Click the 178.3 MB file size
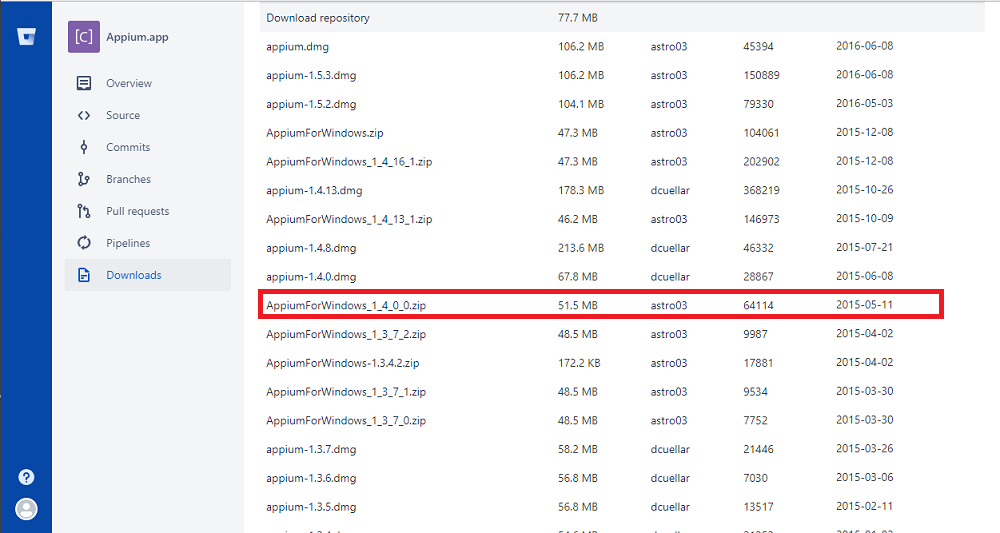 pyautogui.click(x=580, y=191)
